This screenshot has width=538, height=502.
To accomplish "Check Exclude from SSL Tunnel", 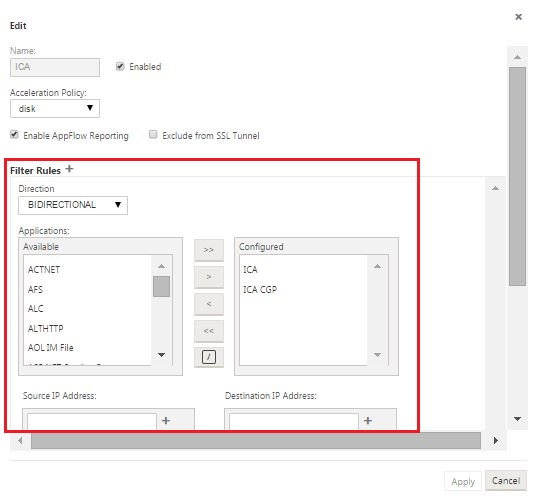I will [153, 135].
